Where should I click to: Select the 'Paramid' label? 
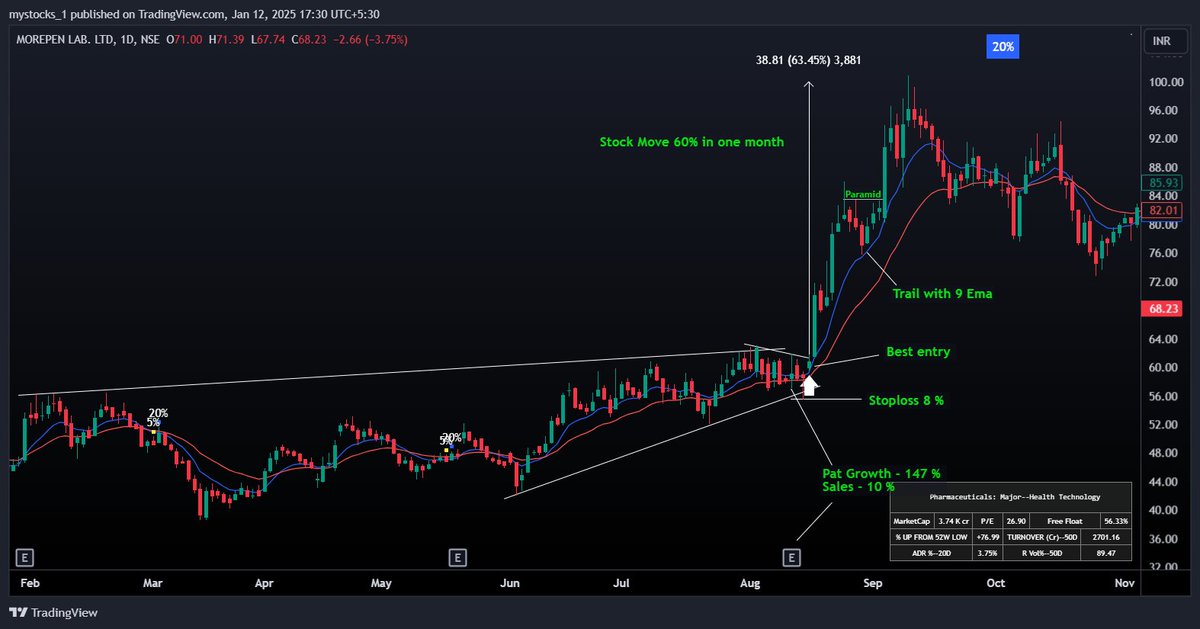tap(862, 194)
